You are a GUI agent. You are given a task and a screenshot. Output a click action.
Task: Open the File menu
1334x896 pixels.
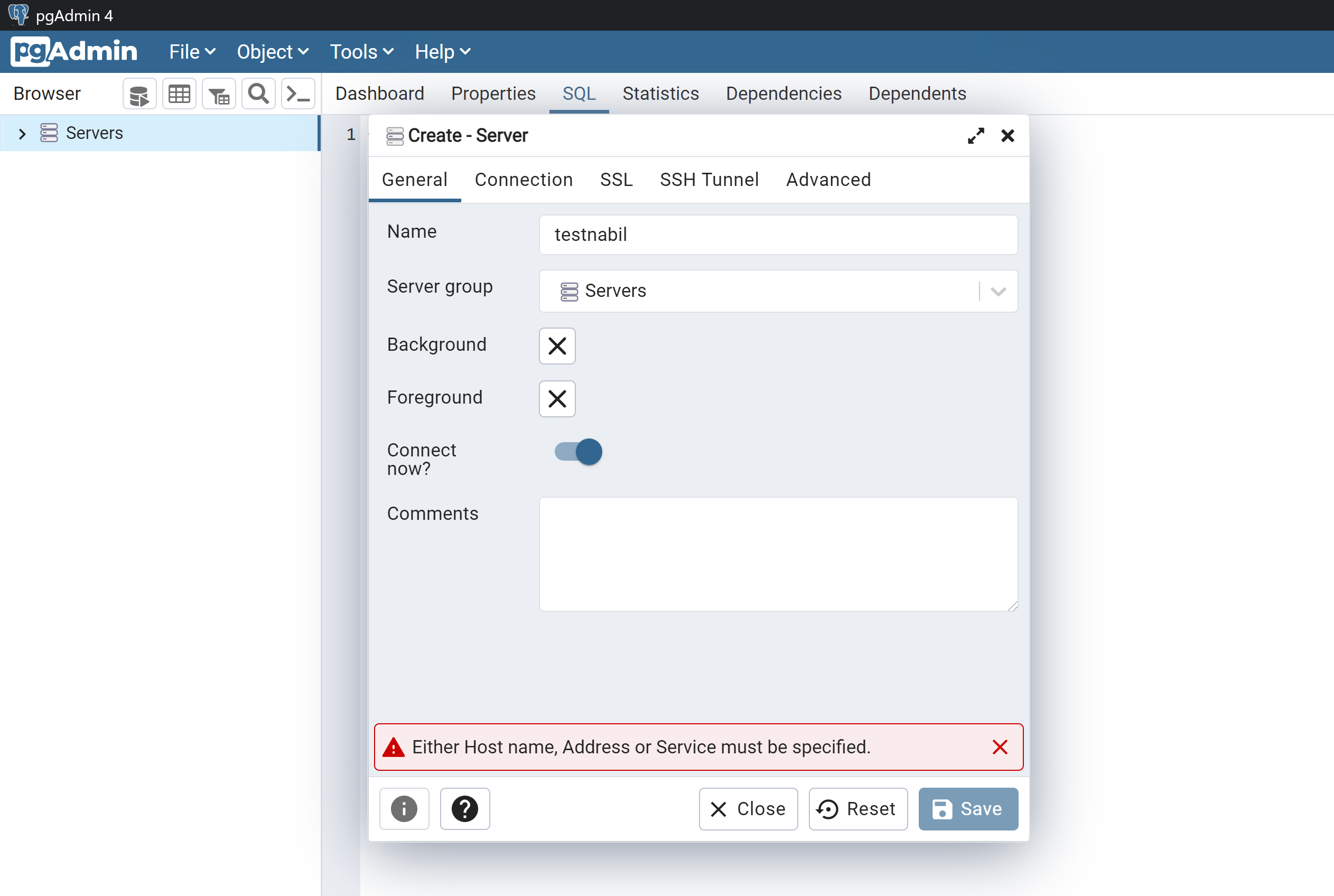(192, 52)
